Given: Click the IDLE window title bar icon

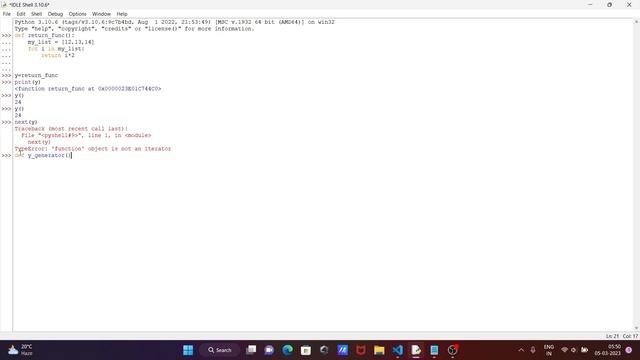Looking at the screenshot, I should tap(4, 4).
